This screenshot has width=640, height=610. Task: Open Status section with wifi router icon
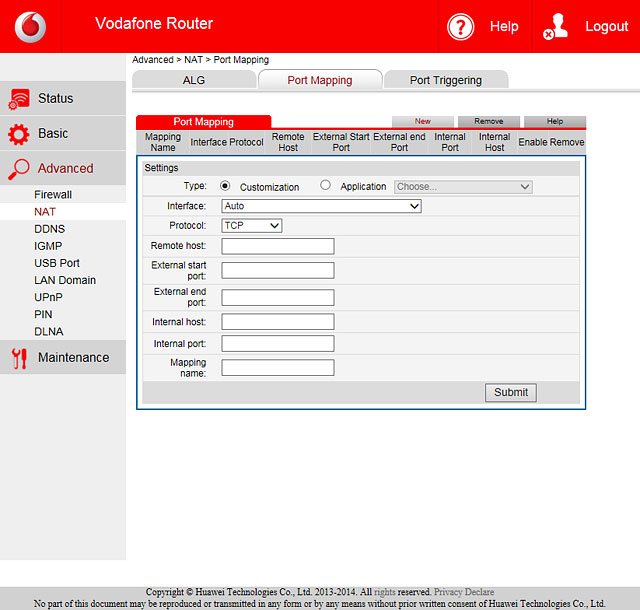tap(18, 98)
